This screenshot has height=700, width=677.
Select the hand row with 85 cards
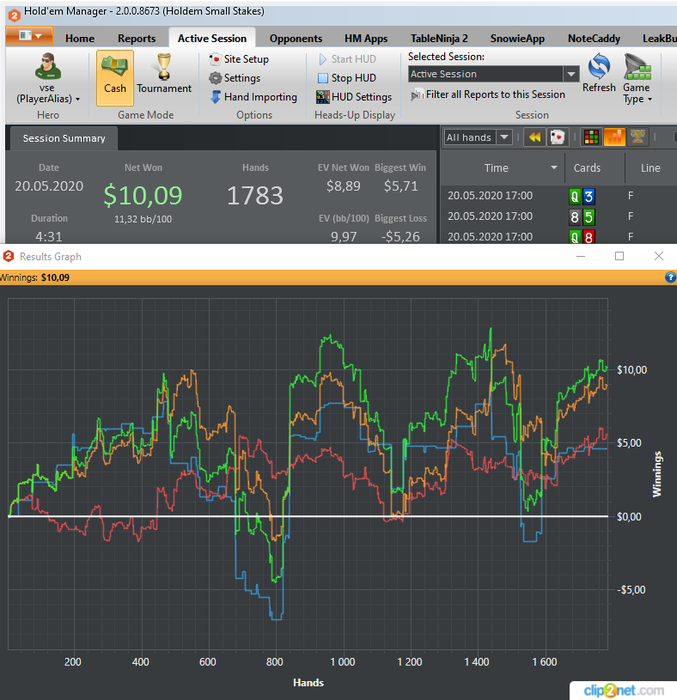(559, 217)
